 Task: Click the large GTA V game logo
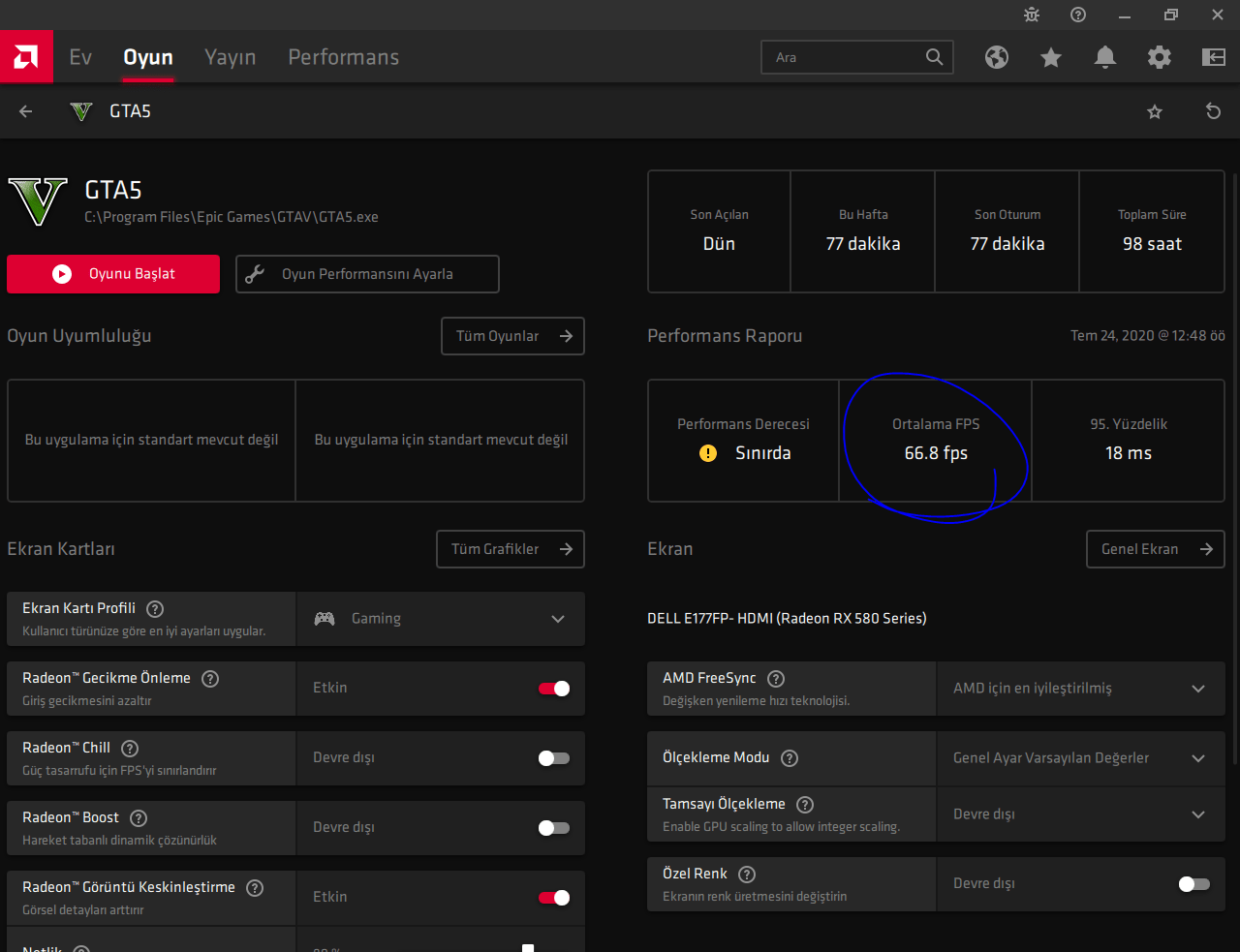tap(38, 200)
